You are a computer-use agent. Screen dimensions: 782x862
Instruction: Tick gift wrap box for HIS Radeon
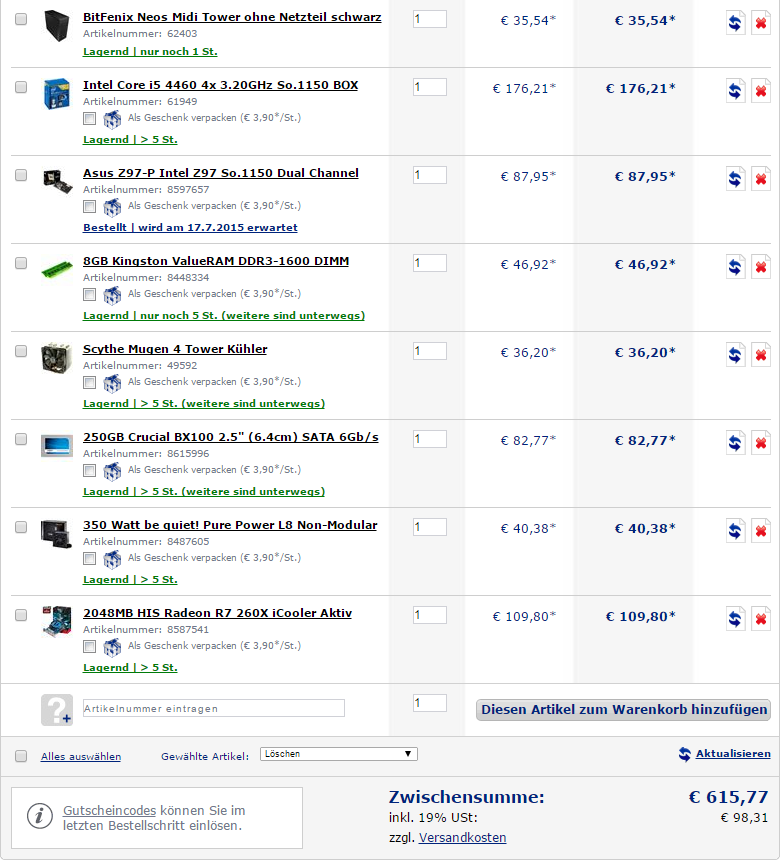(x=90, y=646)
